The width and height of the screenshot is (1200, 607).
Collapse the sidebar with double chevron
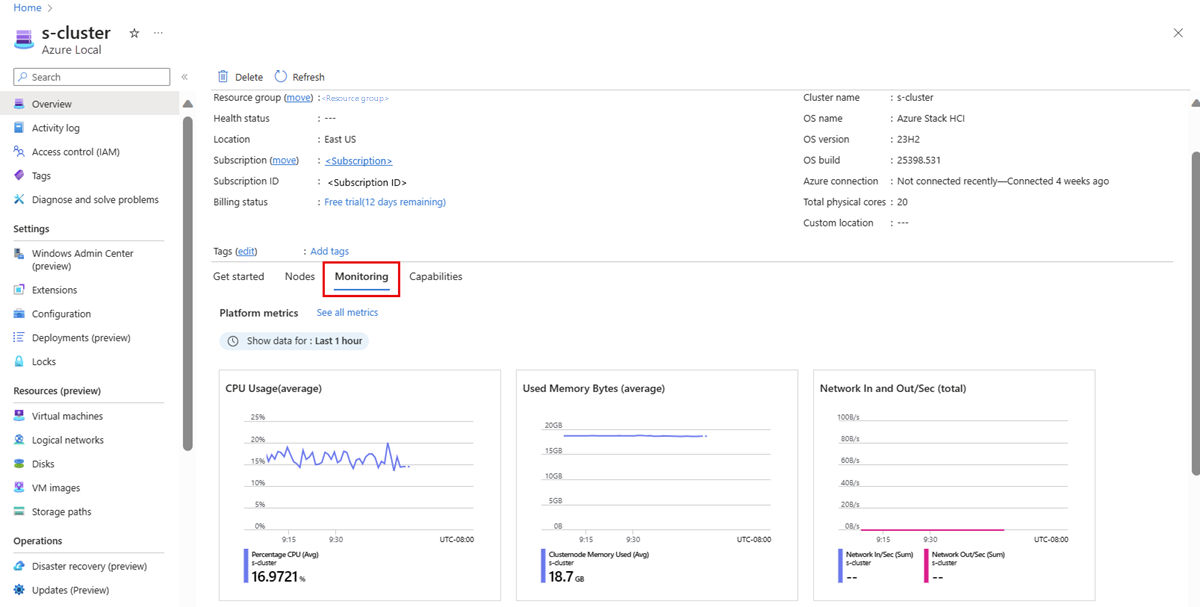click(x=184, y=77)
